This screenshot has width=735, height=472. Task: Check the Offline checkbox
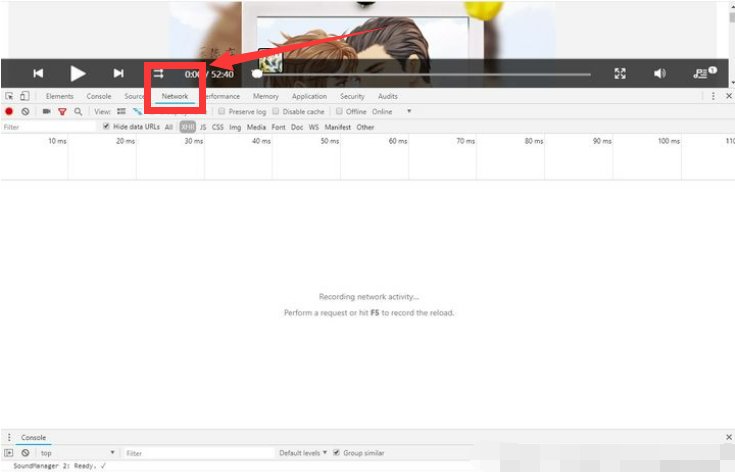(x=339, y=111)
